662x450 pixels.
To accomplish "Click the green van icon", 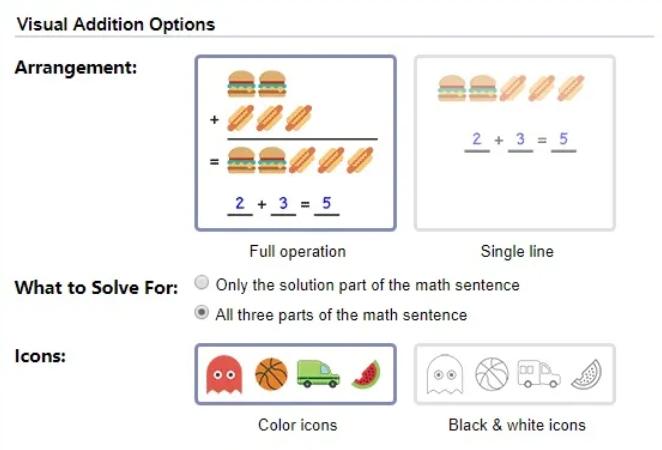I will pos(318,374).
